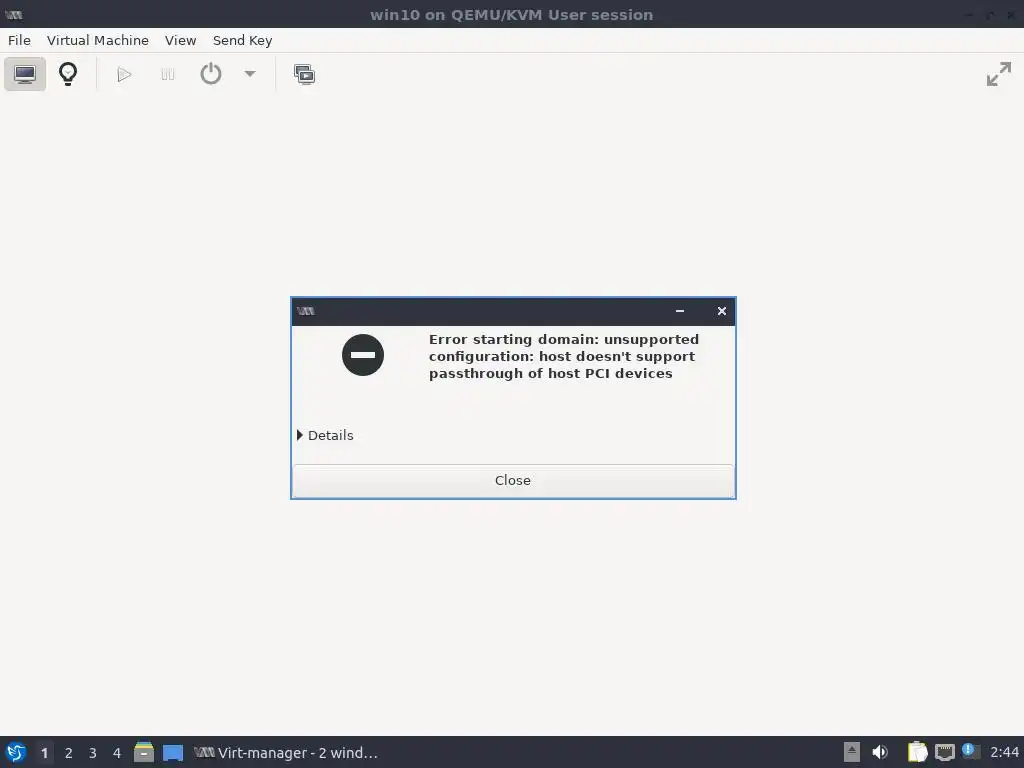Show virtual hardware details lightbulb icon
The width and height of the screenshot is (1024, 768).
pos(68,74)
